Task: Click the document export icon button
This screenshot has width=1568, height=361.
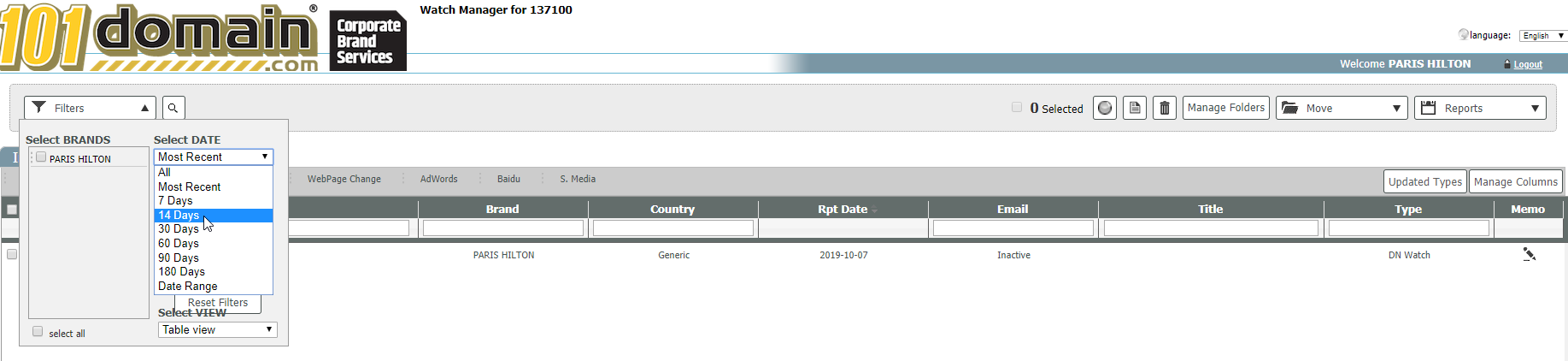Action: [1135, 108]
